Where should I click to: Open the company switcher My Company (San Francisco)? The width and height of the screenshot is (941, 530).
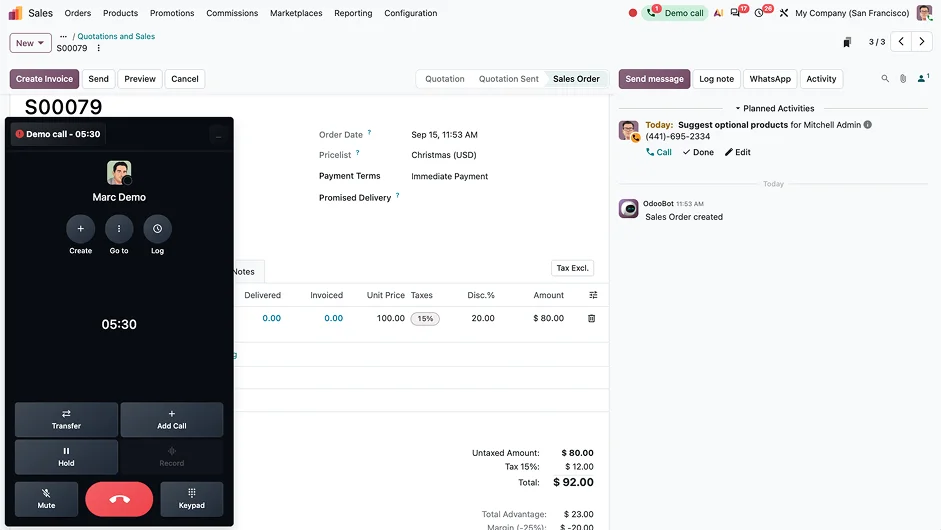click(x=852, y=13)
